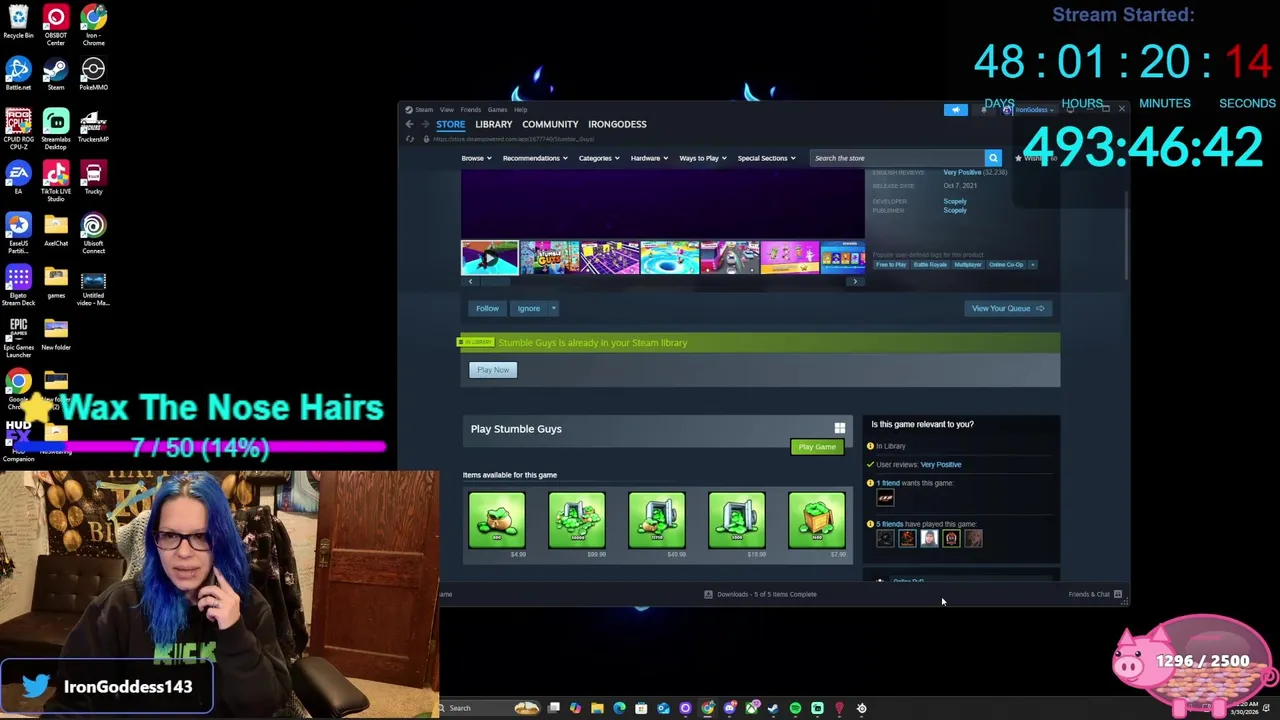Select the Free to Play tag
1280x720 pixels.
890,265
